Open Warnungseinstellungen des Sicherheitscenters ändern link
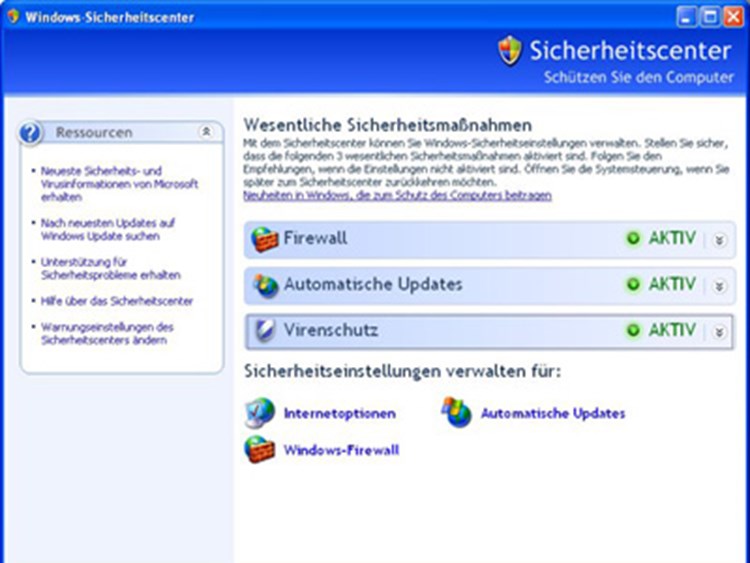 pos(107,334)
